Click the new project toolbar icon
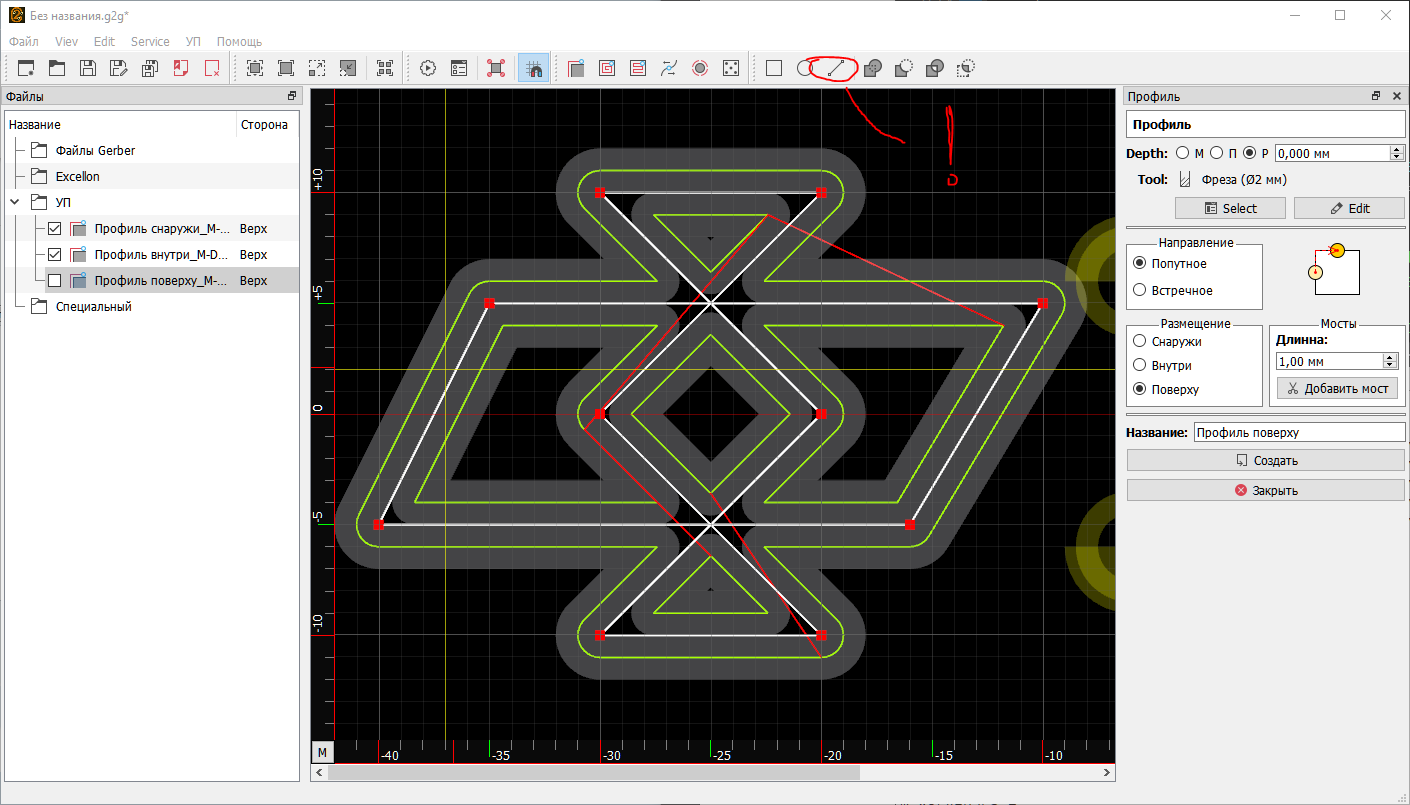This screenshot has width=1410, height=805. pos(26,68)
